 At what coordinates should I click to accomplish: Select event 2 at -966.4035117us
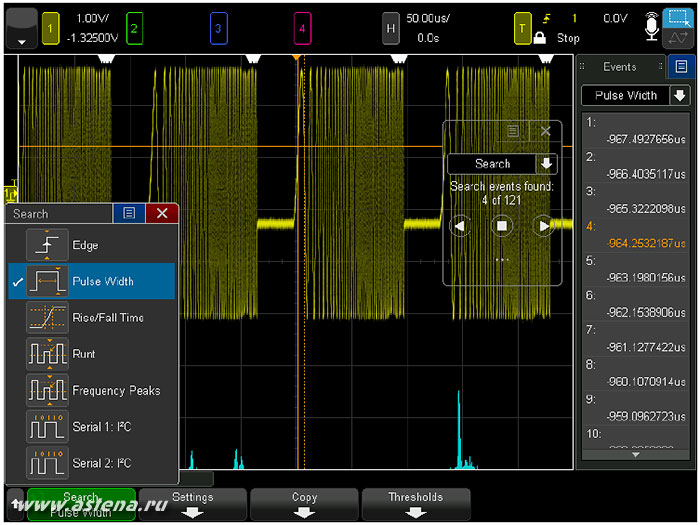coord(636,165)
